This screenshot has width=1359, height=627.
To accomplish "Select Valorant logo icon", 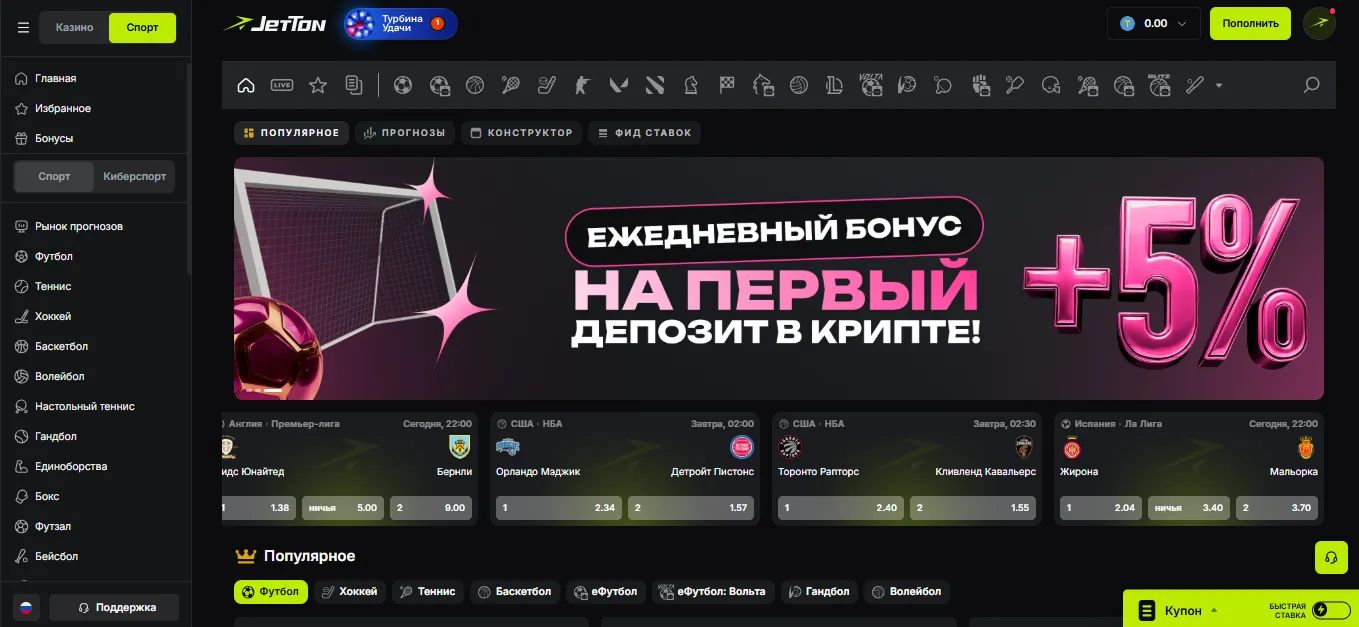I will (619, 85).
